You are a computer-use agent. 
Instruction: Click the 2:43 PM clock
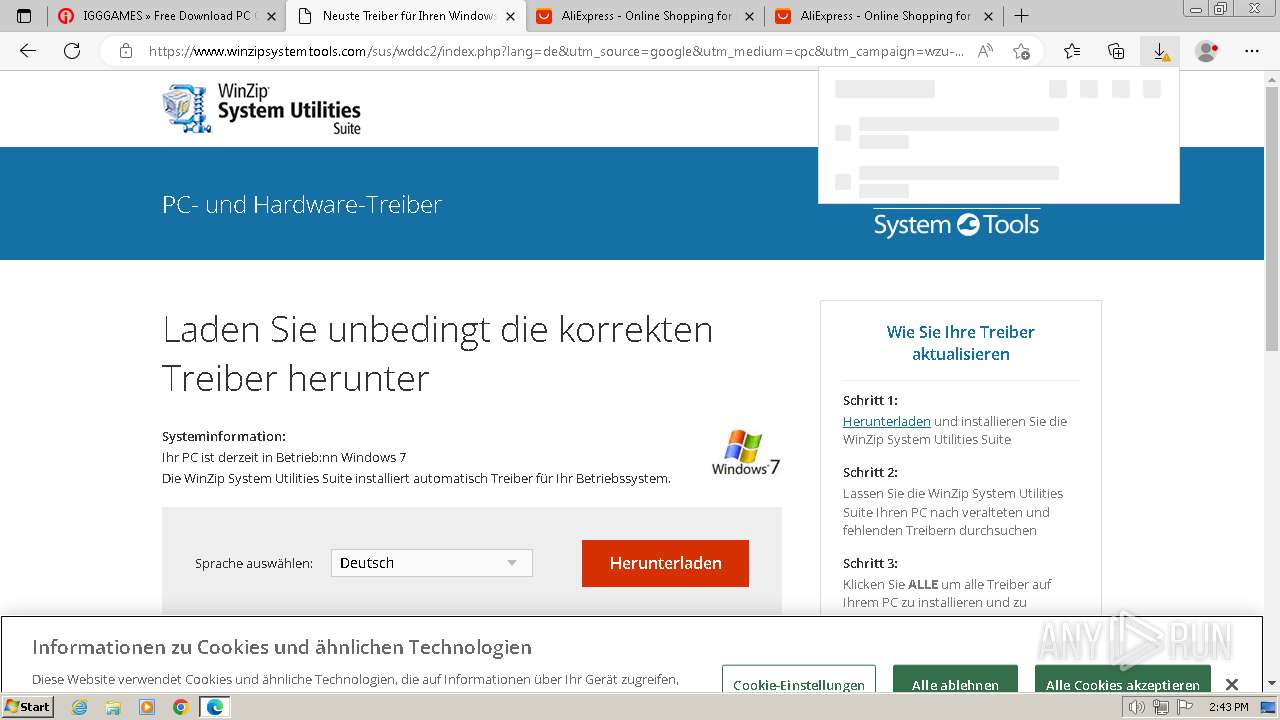click(1228, 707)
